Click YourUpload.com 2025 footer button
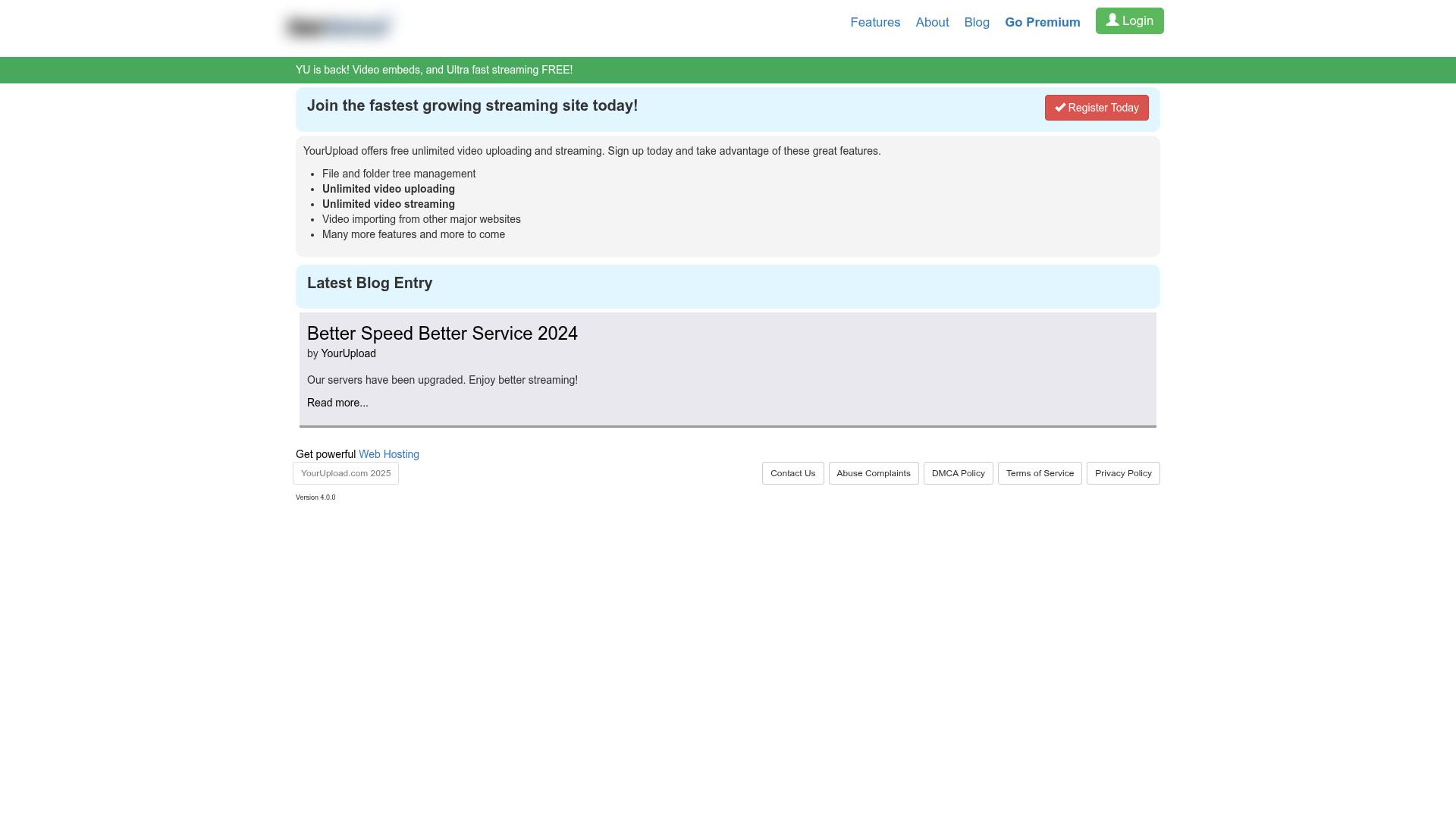This screenshot has height=819, width=1456. tap(346, 473)
